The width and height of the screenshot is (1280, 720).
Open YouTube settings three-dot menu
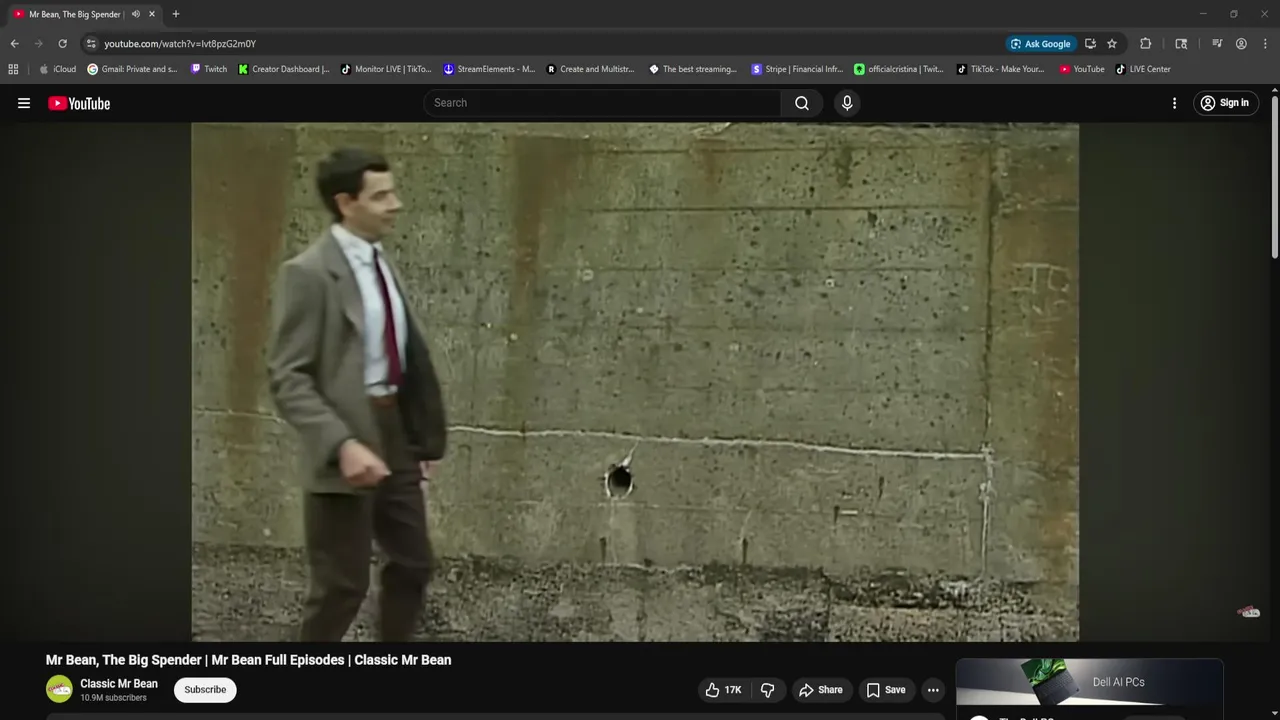click(x=1174, y=103)
